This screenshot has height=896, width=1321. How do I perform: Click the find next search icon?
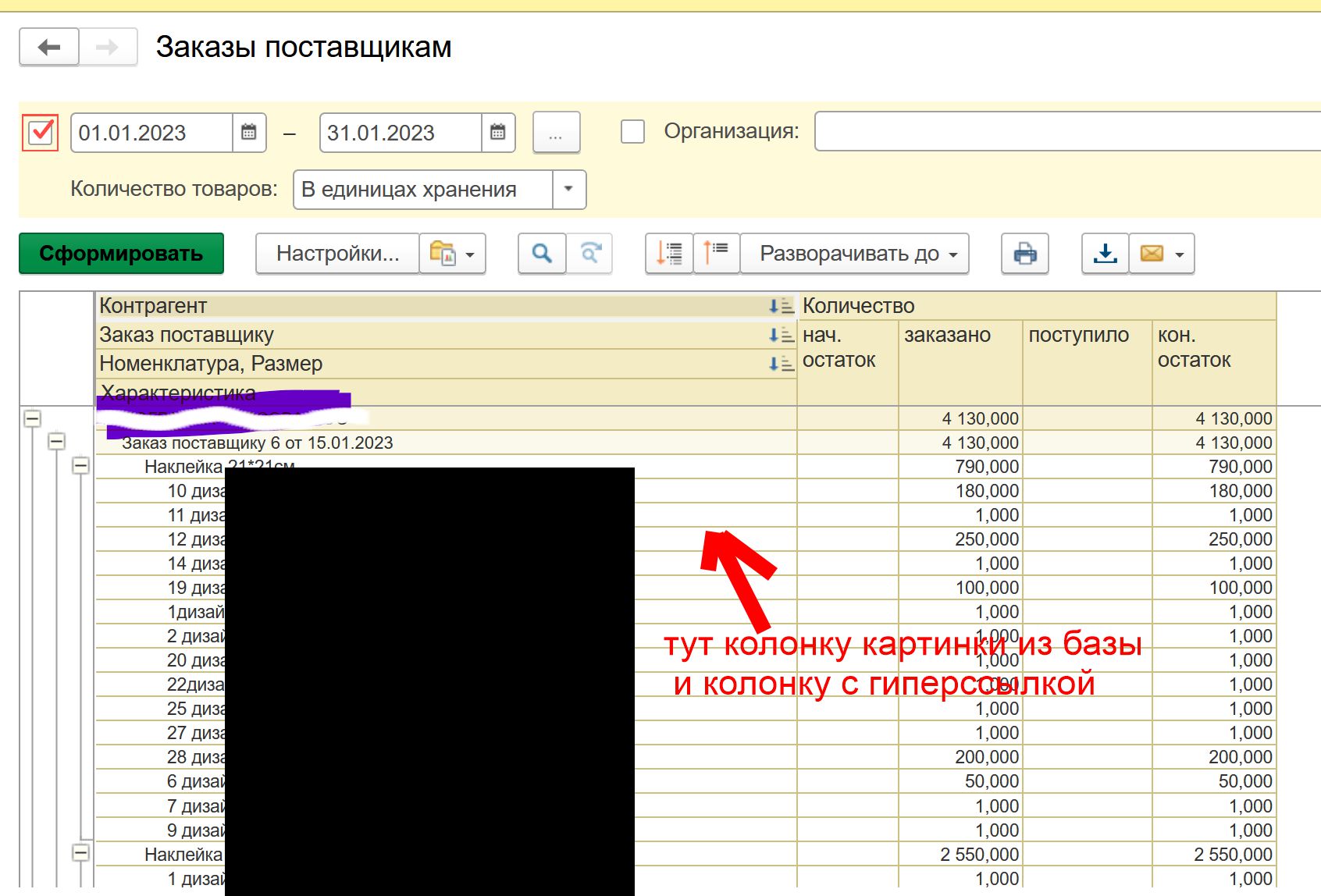[x=590, y=254]
